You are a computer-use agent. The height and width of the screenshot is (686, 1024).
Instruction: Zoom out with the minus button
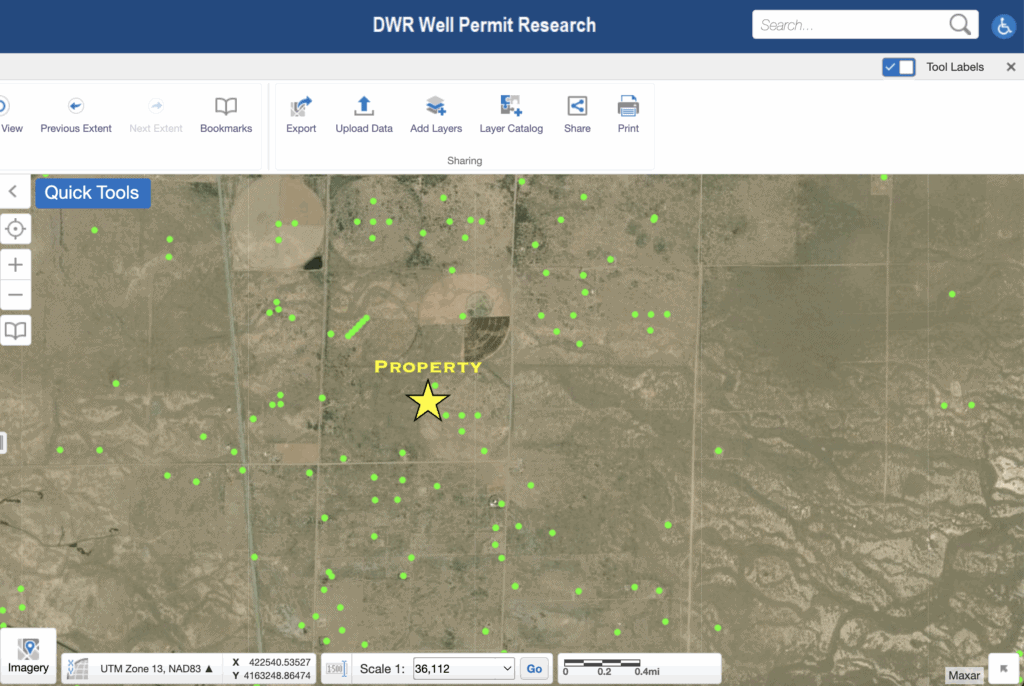tap(15, 295)
